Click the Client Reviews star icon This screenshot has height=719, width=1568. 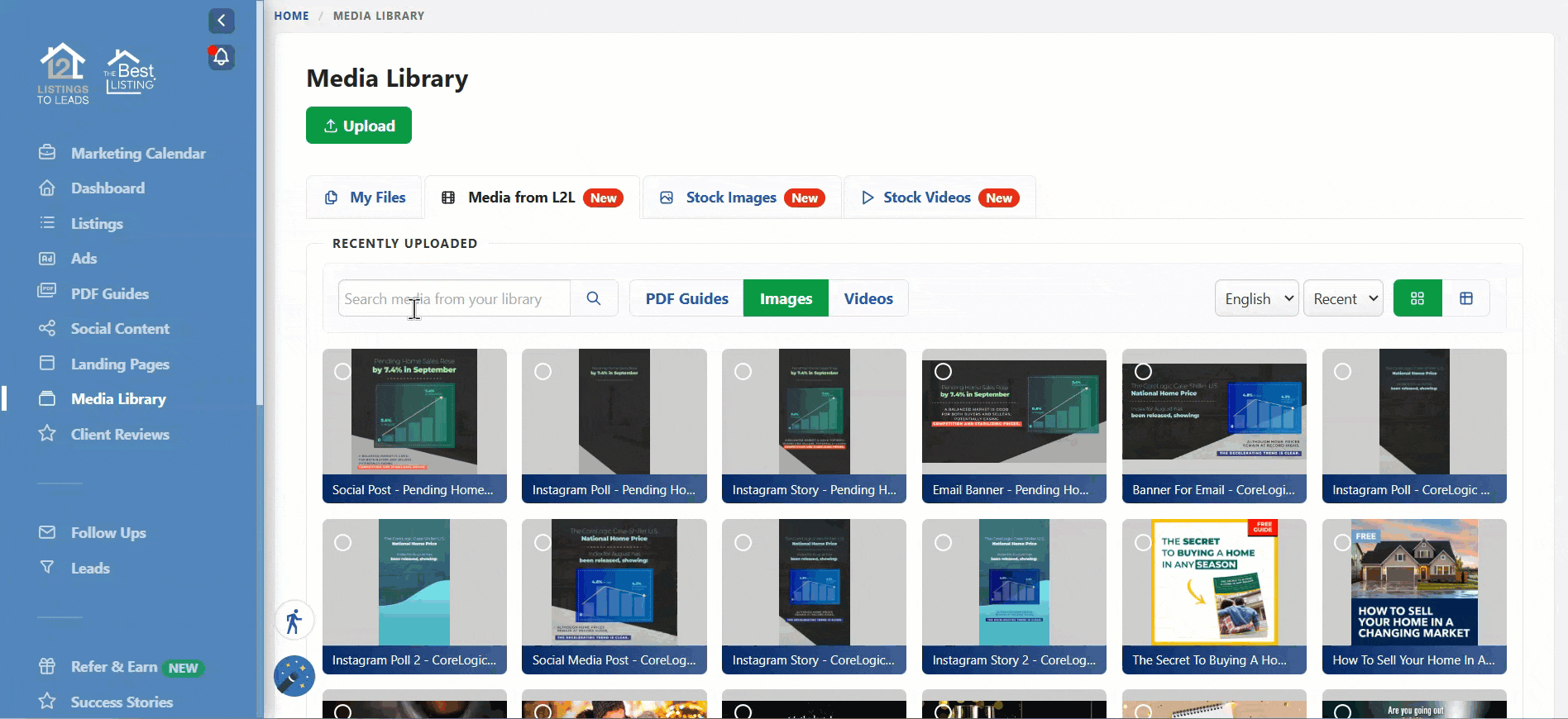[x=47, y=434]
